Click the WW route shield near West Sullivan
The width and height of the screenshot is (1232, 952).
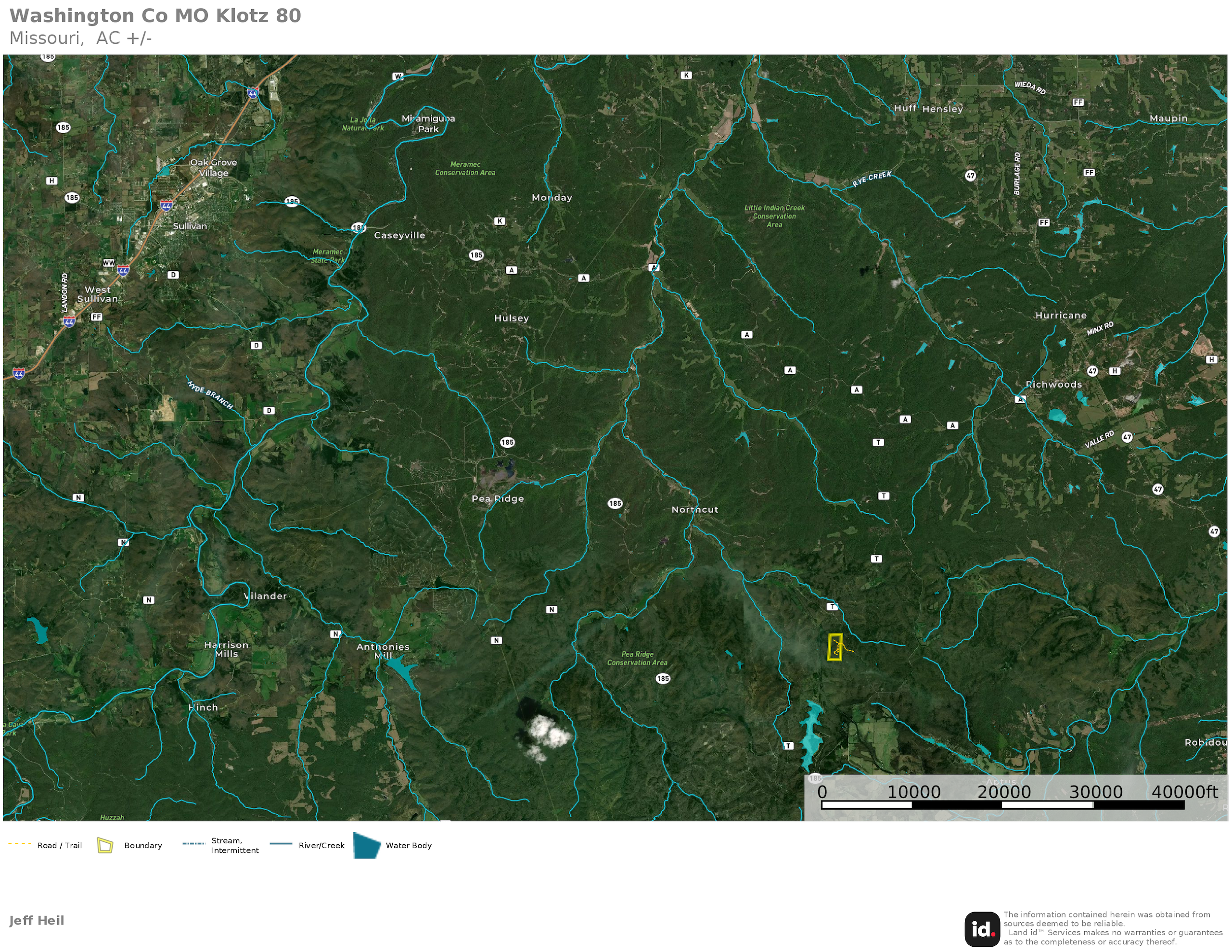[109, 263]
